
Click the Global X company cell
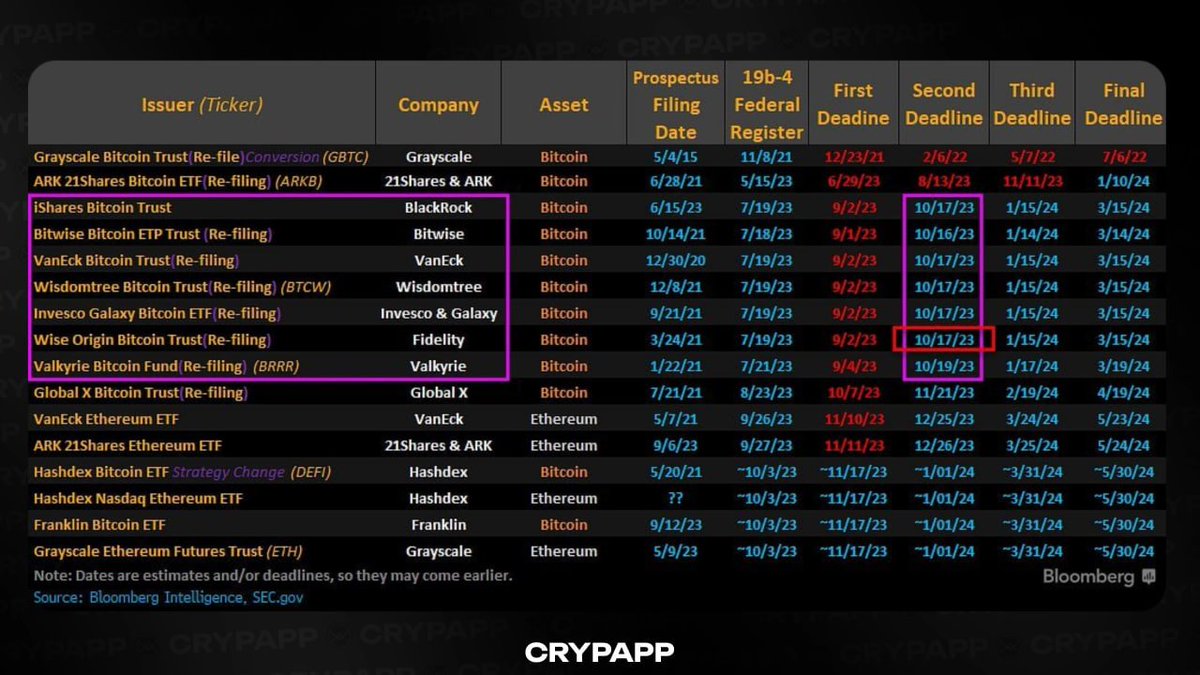[x=438, y=393]
